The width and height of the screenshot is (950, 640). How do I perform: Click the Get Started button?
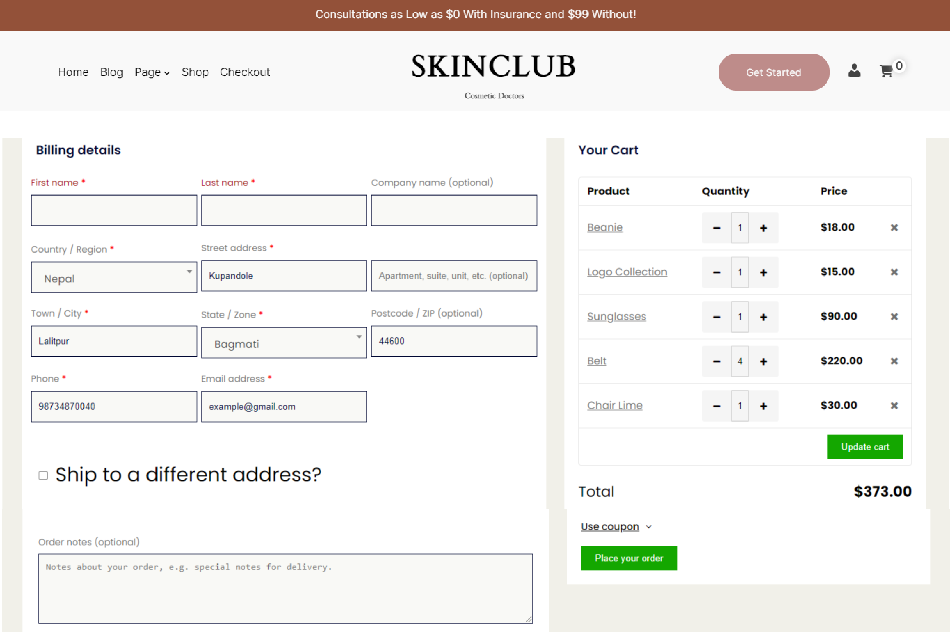(773, 72)
